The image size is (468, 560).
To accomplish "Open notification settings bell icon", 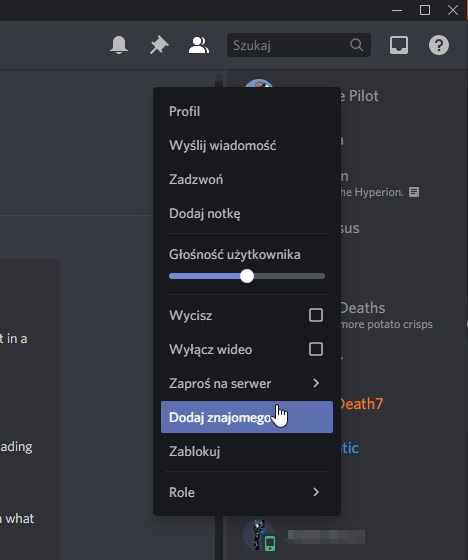I will click(119, 45).
